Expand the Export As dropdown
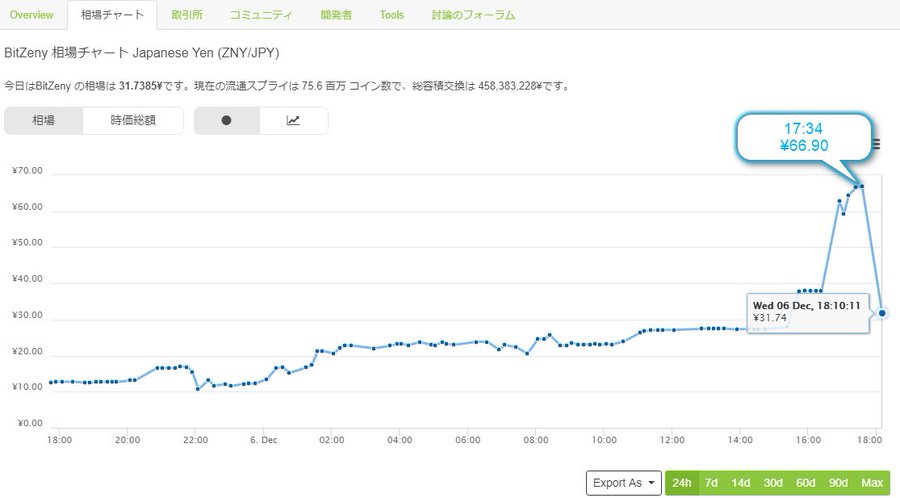 click(x=623, y=483)
